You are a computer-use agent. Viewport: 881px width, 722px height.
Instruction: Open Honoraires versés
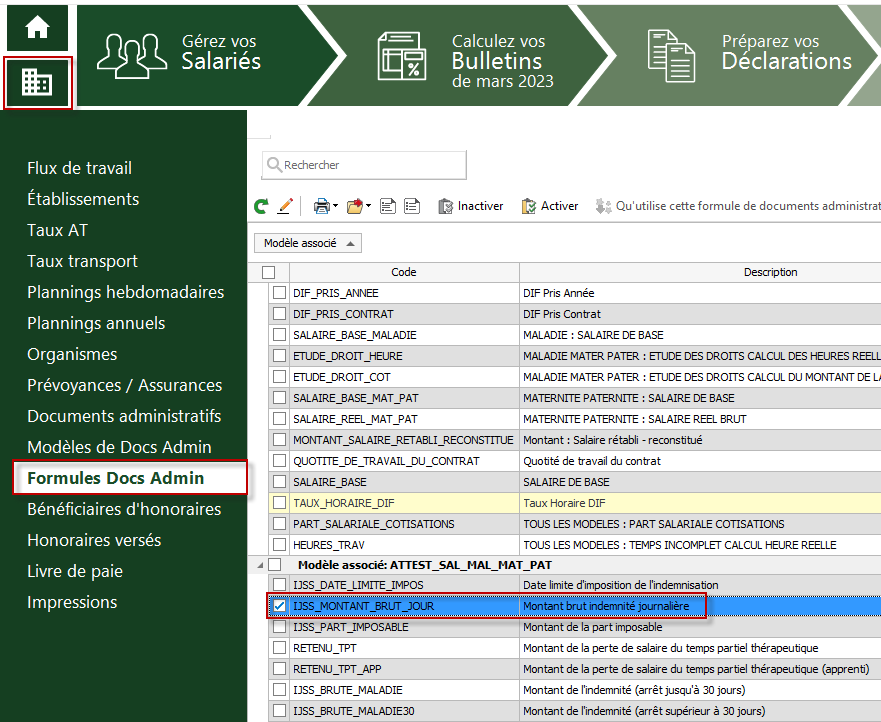coord(94,540)
